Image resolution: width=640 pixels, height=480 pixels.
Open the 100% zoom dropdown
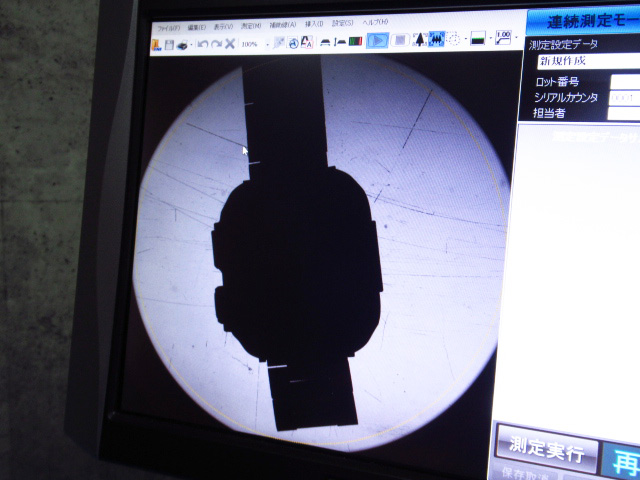pos(267,43)
